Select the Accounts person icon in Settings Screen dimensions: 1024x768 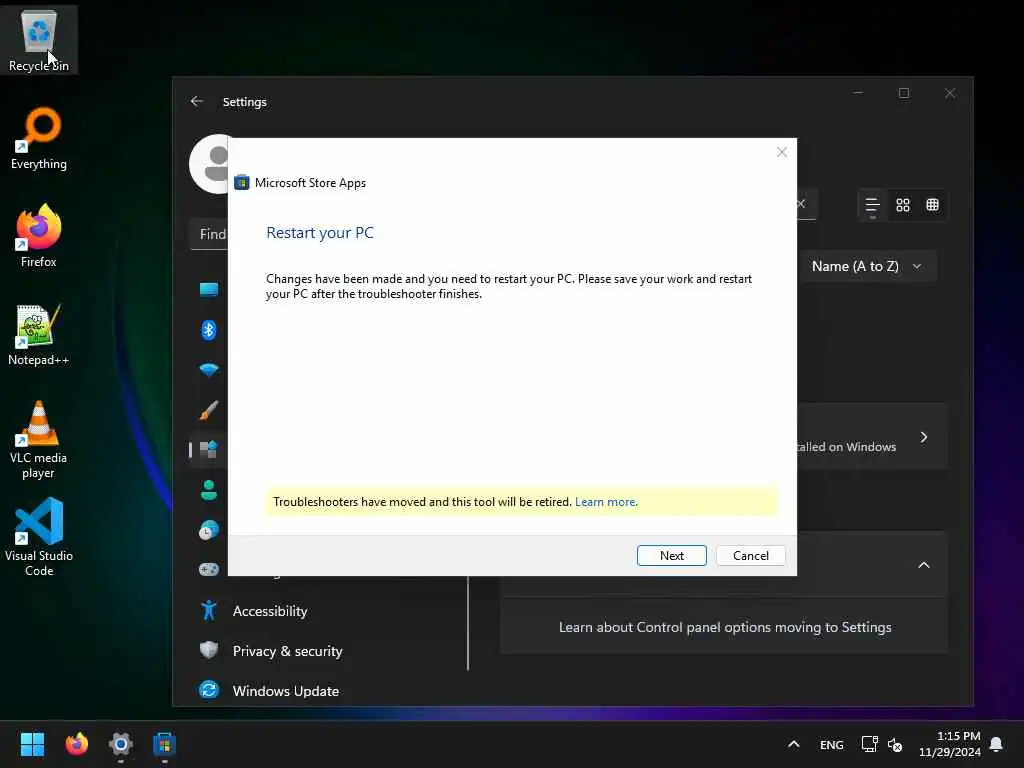point(209,490)
